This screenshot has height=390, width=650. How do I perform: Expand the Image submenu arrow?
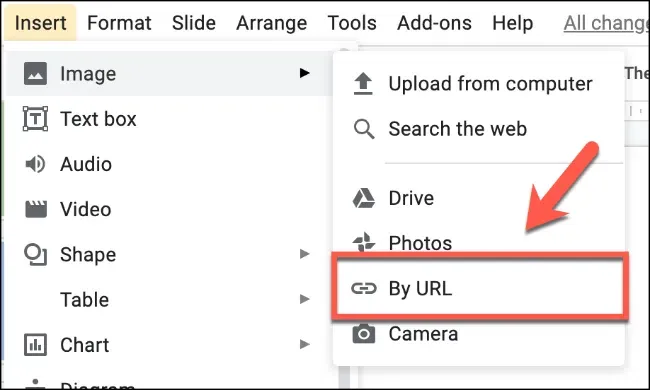coord(305,73)
